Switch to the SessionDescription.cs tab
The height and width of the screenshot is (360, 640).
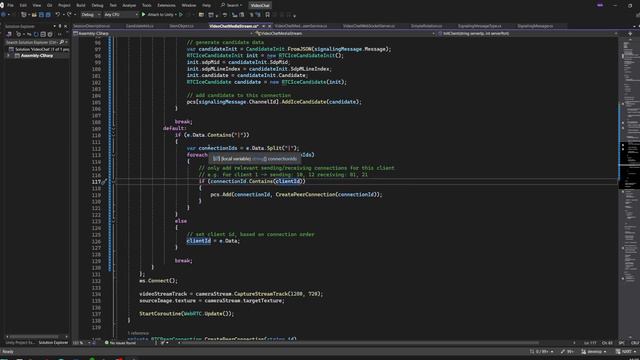point(91,26)
